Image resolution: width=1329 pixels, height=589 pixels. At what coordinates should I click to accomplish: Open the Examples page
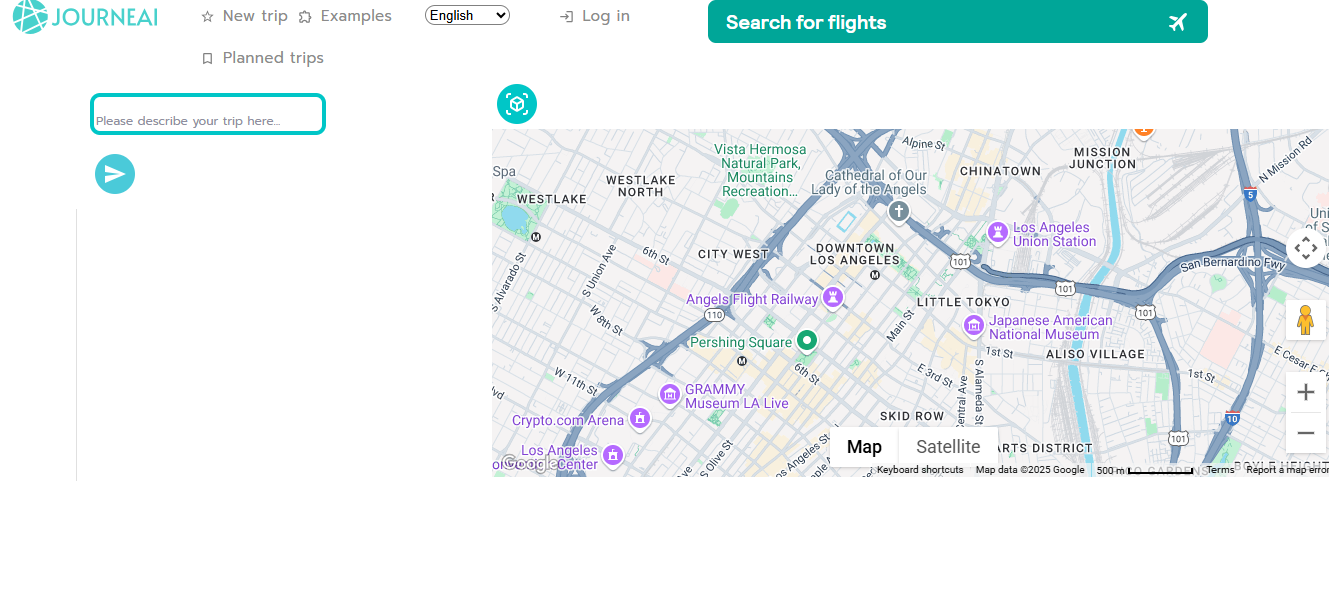[x=345, y=16]
